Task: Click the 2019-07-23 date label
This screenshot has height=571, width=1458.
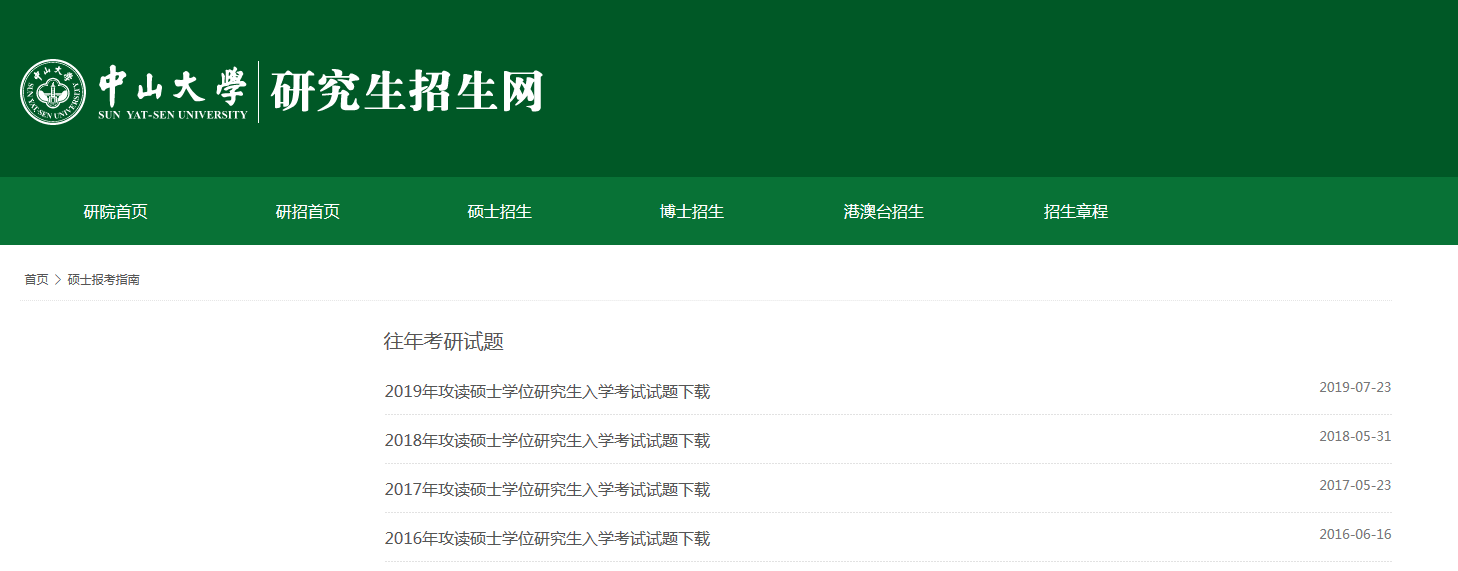Action: (x=1354, y=388)
